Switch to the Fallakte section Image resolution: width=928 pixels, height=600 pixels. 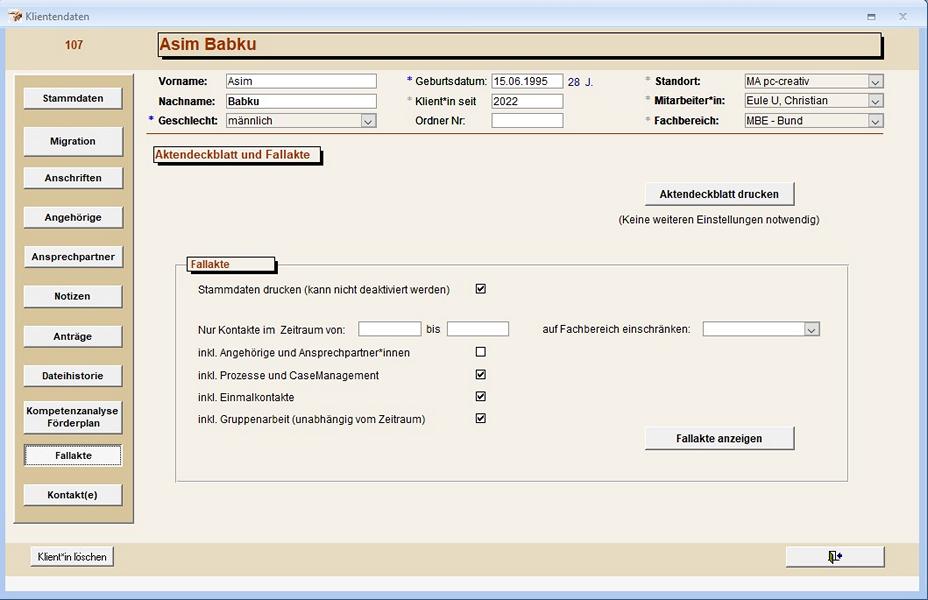click(x=72, y=455)
